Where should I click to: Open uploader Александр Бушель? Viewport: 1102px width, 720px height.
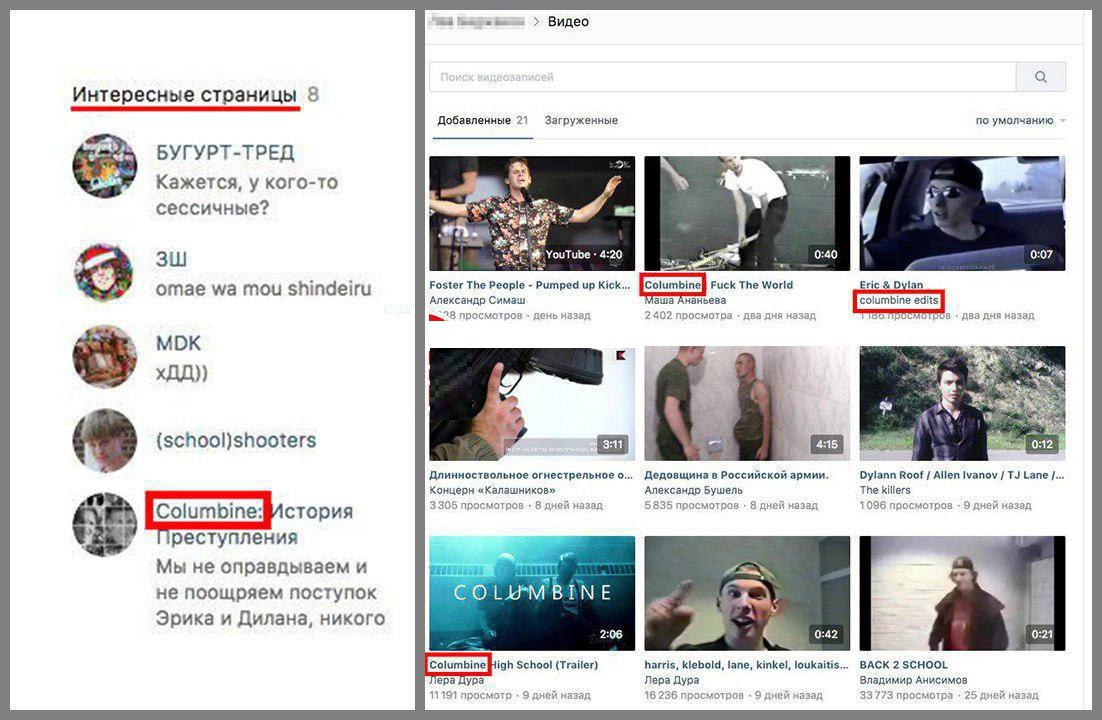pyautogui.click(x=694, y=490)
